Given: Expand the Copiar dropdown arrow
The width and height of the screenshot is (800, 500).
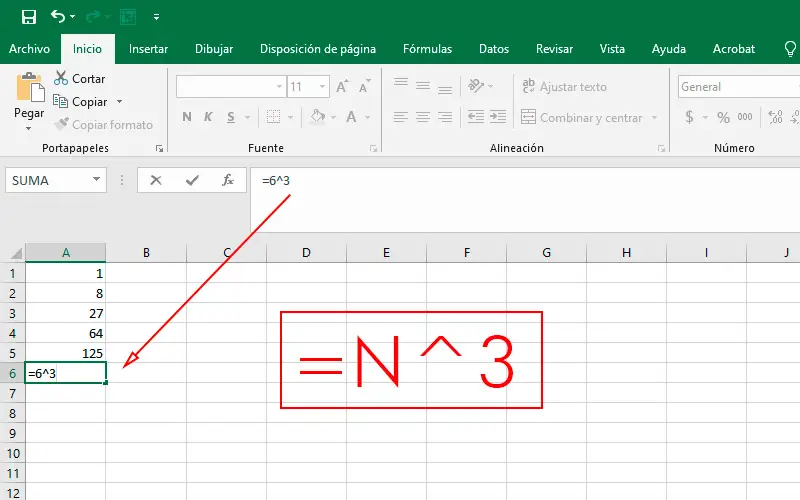Looking at the screenshot, I should click(x=119, y=102).
